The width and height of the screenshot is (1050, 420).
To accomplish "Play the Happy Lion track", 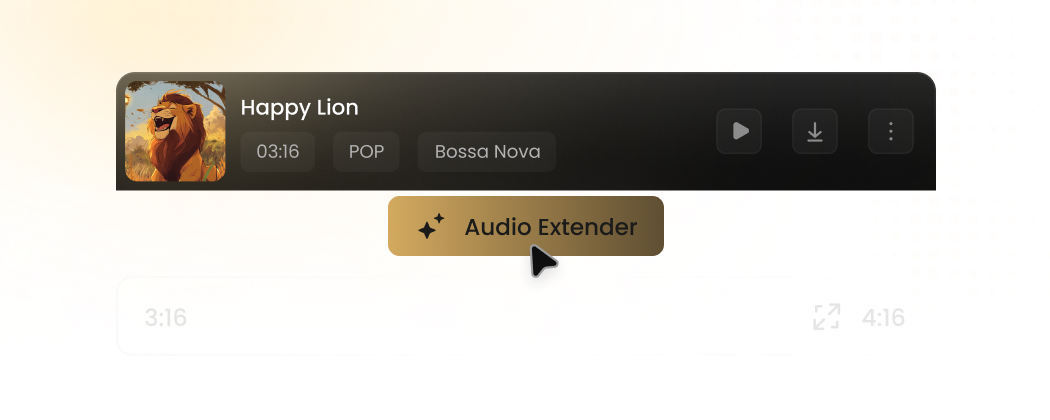I will 739,131.
